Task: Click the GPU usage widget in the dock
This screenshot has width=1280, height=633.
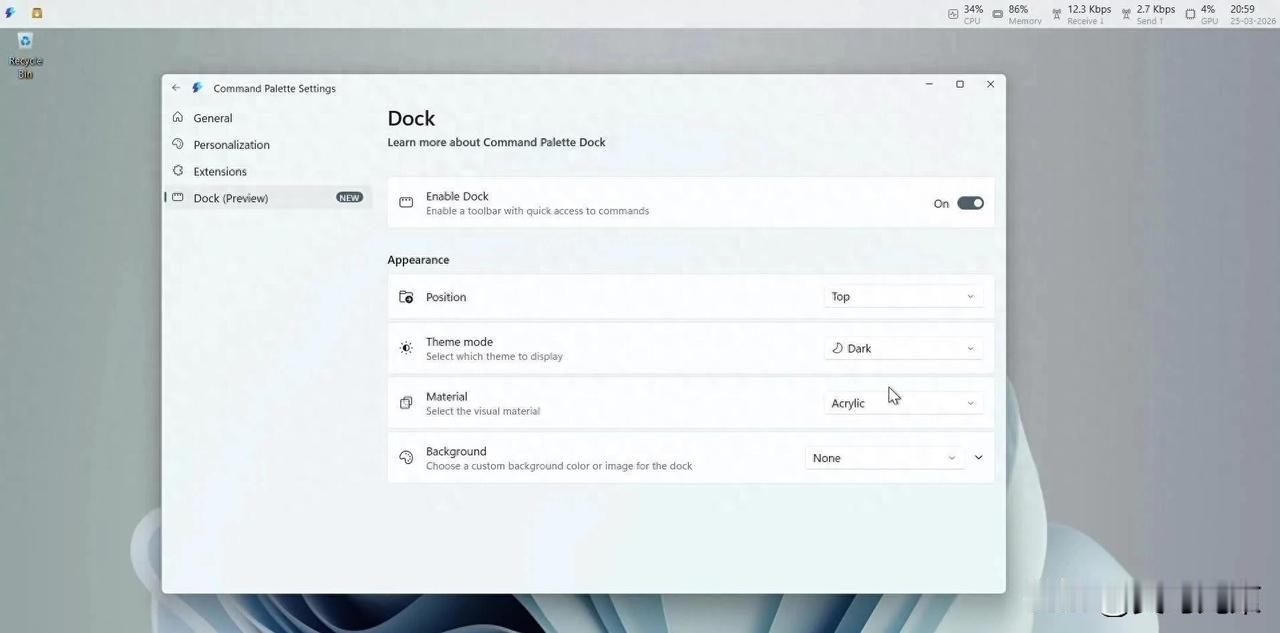Action: click(1201, 14)
